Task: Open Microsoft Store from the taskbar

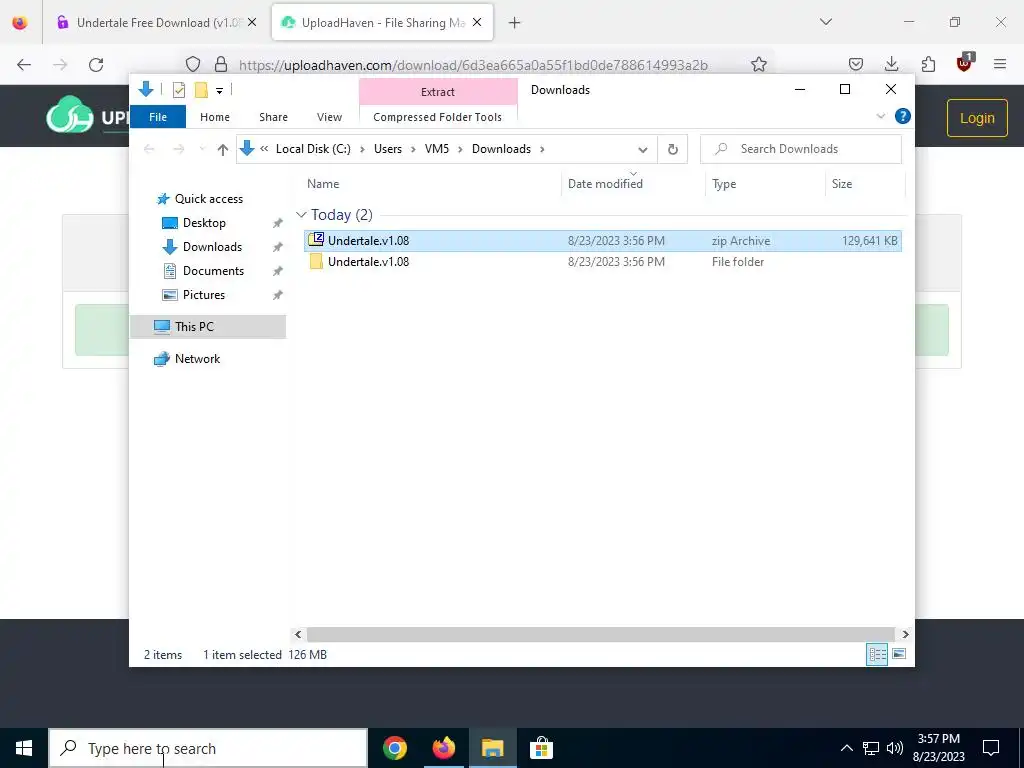Action: (x=541, y=748)
